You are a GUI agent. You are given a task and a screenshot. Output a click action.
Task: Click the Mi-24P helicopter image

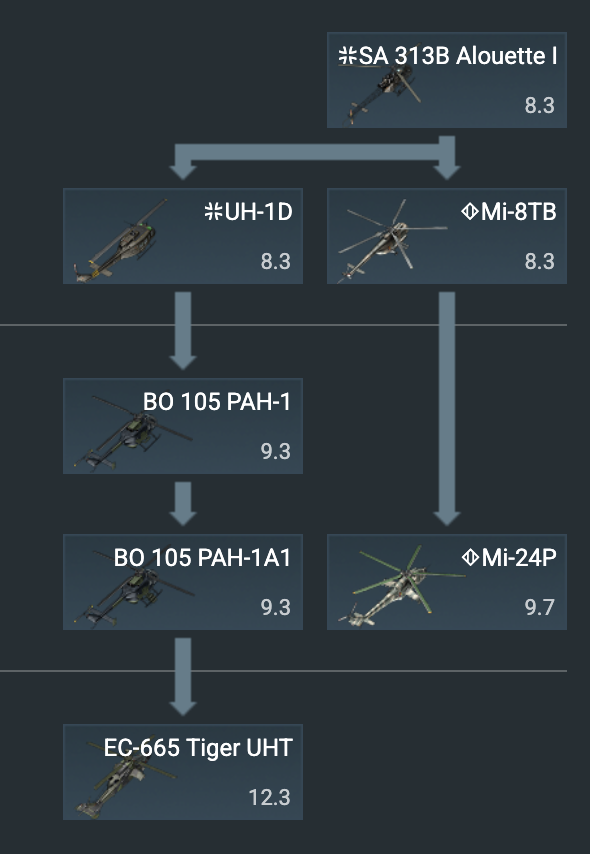(402, 585)
